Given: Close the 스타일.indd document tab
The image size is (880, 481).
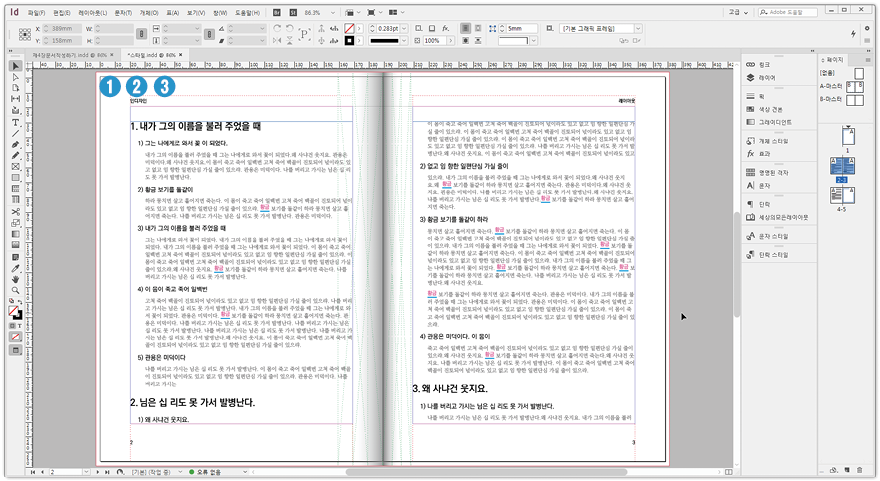Looking at the screenshot, I should pos(181,54).
